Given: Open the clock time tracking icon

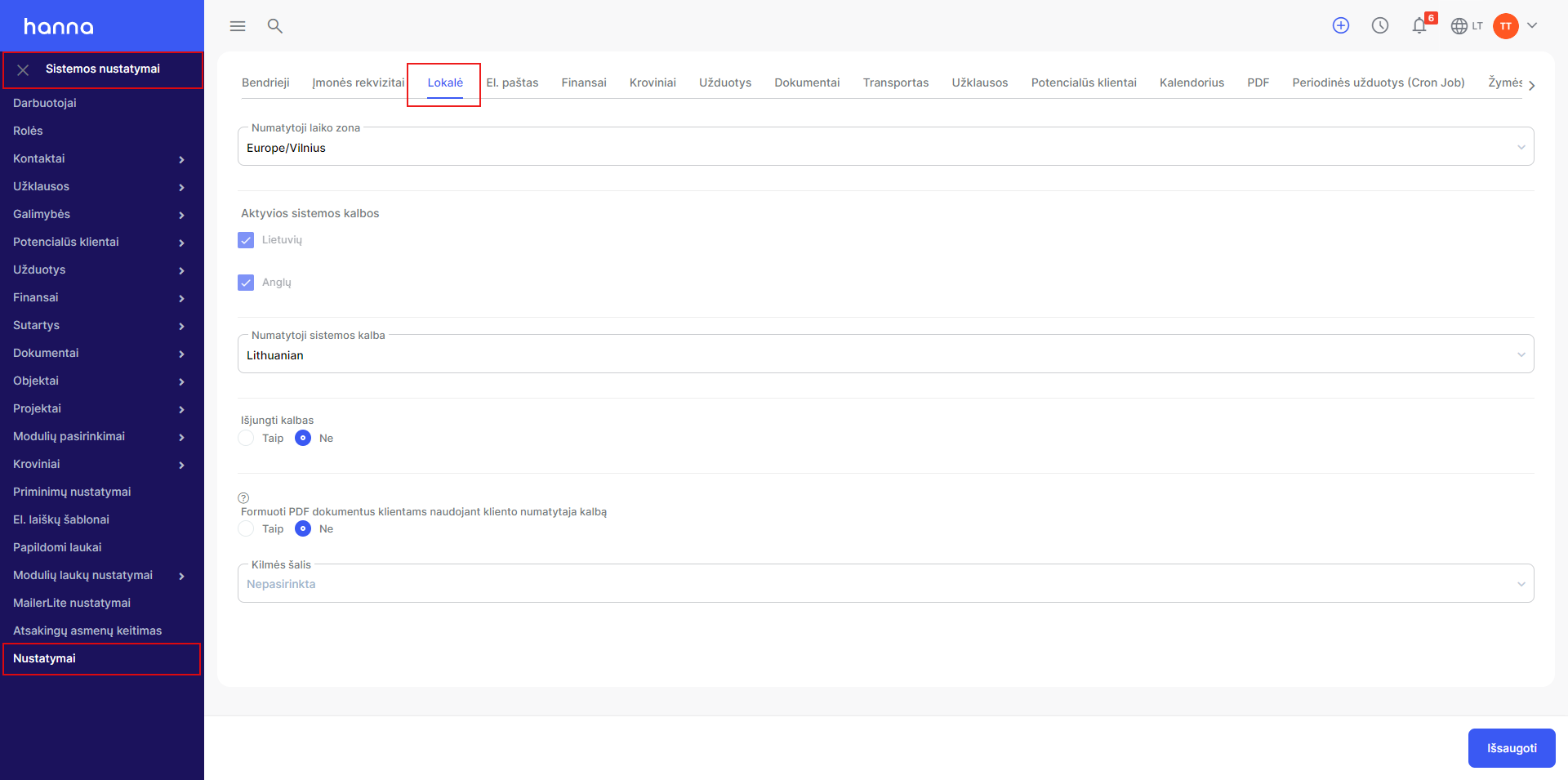Looking at the screenshot, I should (1380, 25).
